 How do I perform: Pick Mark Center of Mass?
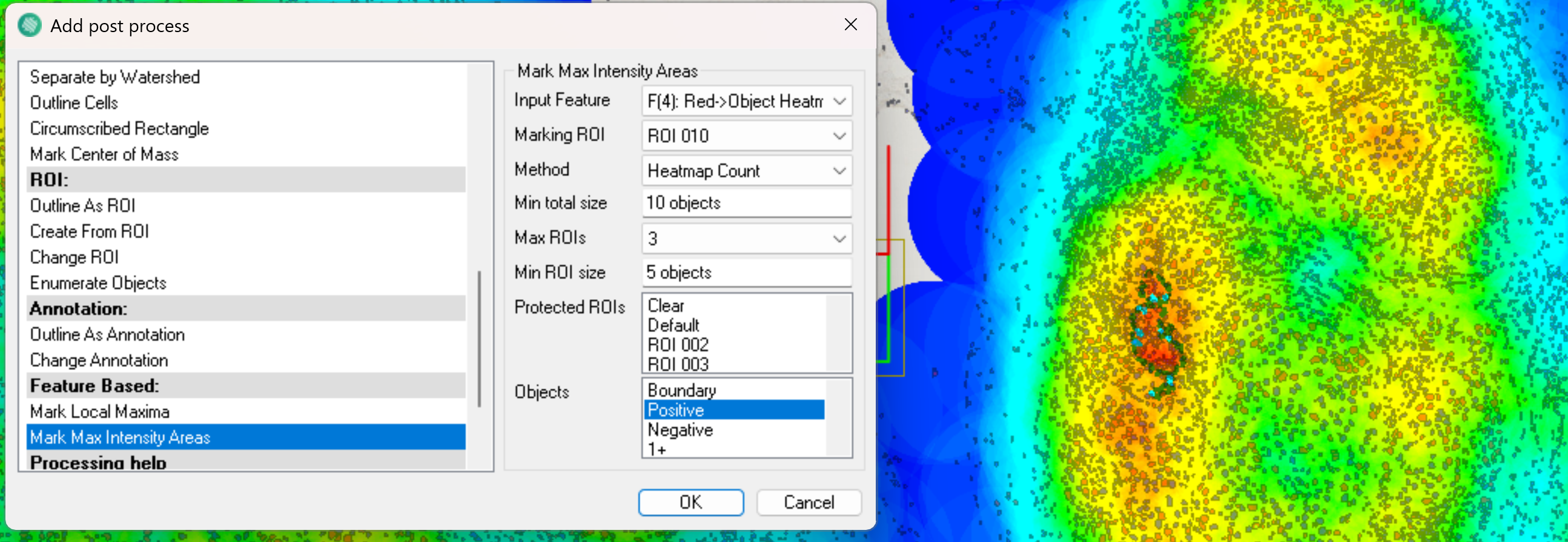coord(246,154)
